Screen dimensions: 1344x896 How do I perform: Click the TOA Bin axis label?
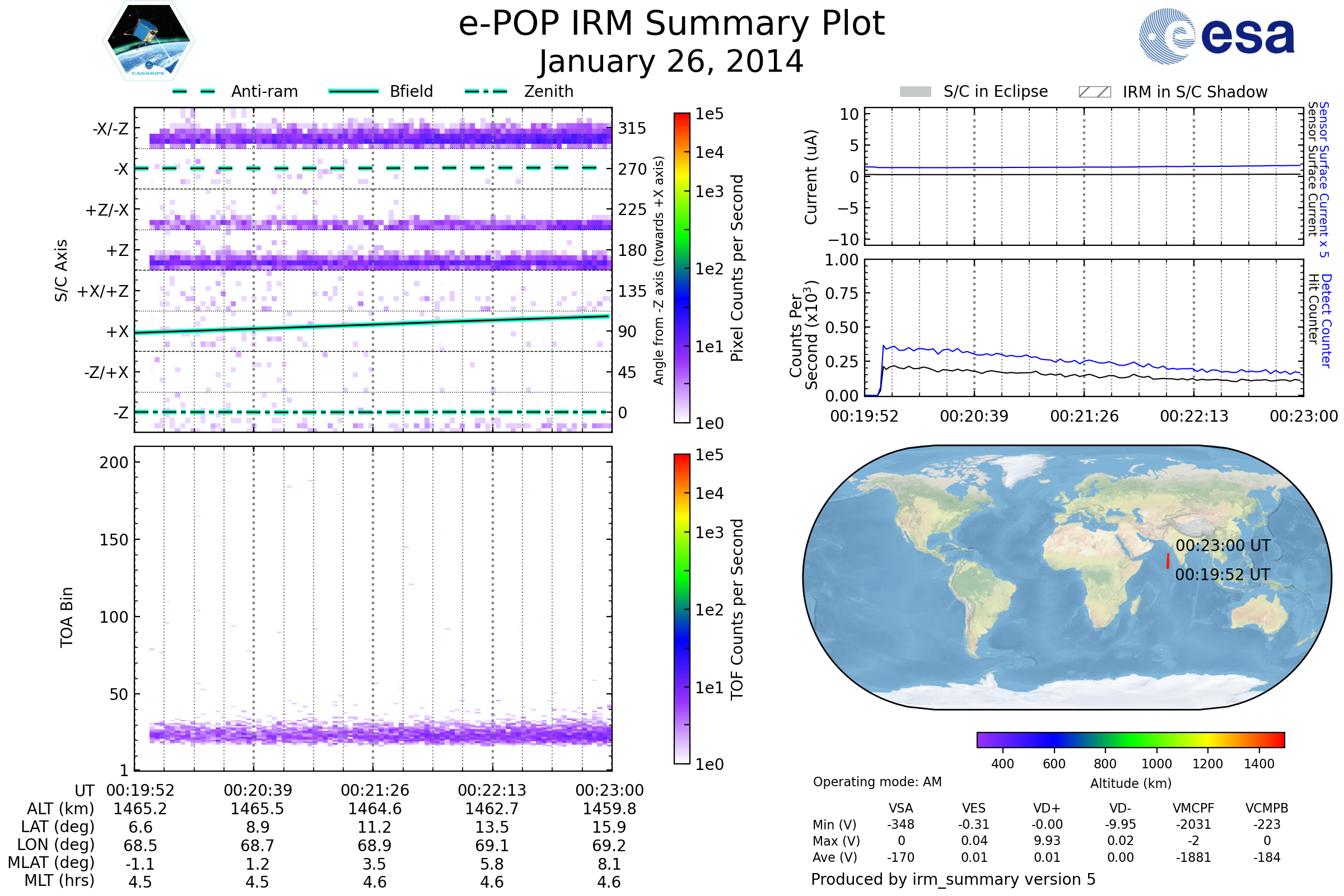tap(66, 617)
